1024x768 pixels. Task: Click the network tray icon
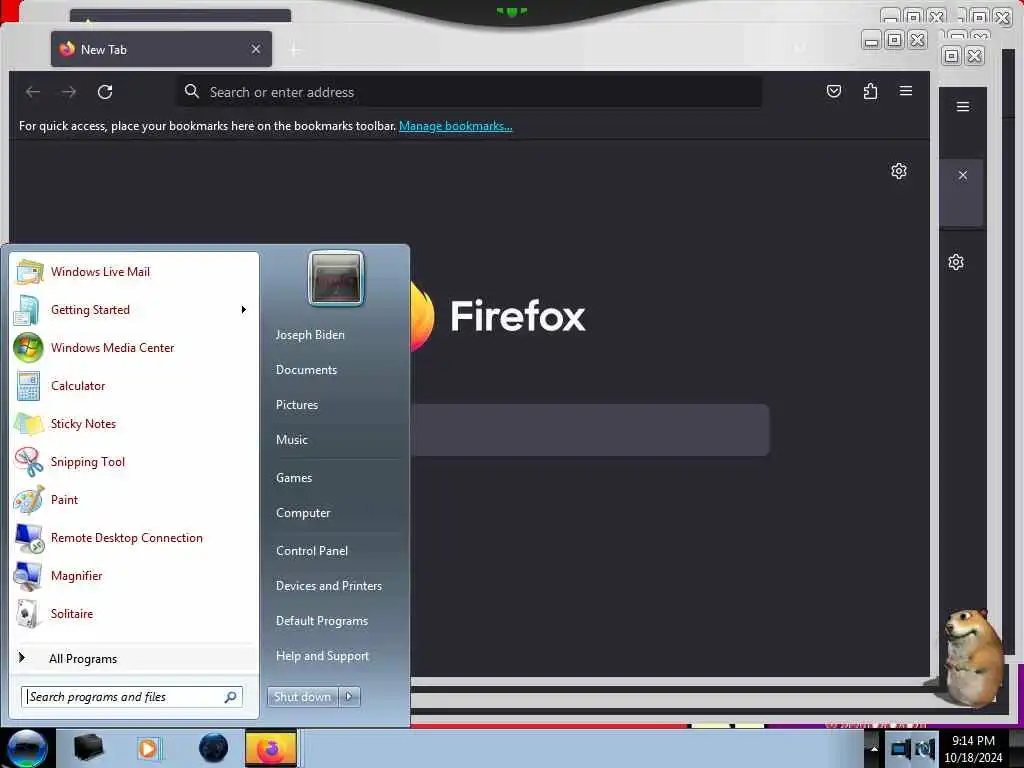900,749
